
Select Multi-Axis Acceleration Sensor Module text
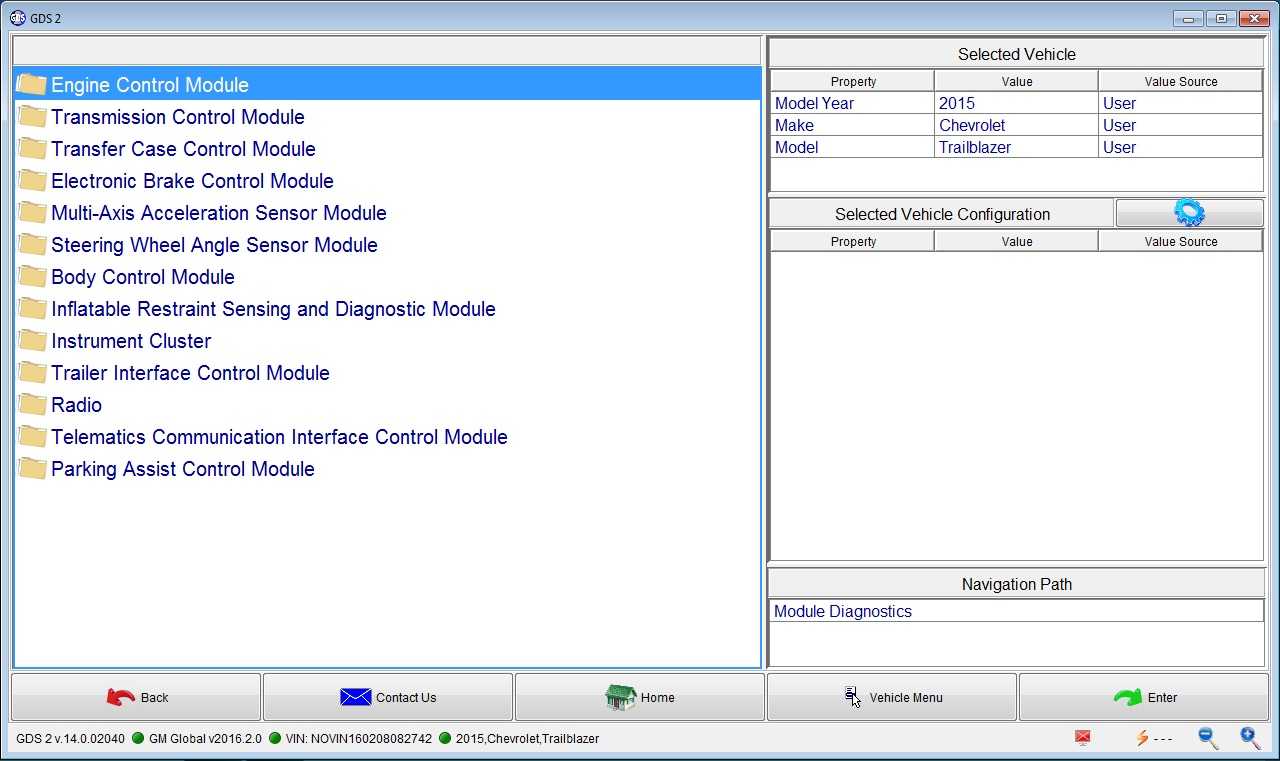point(219,213)
